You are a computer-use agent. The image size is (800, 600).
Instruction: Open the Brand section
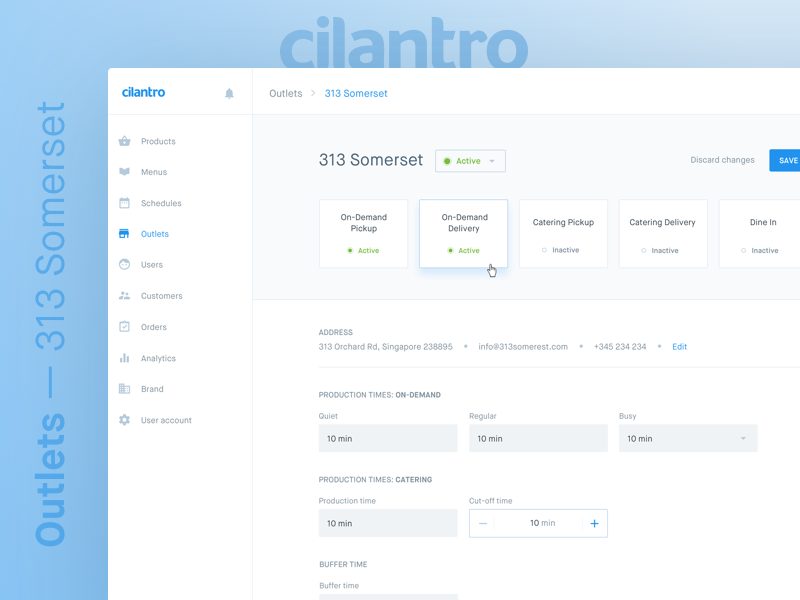coord(152,389)
